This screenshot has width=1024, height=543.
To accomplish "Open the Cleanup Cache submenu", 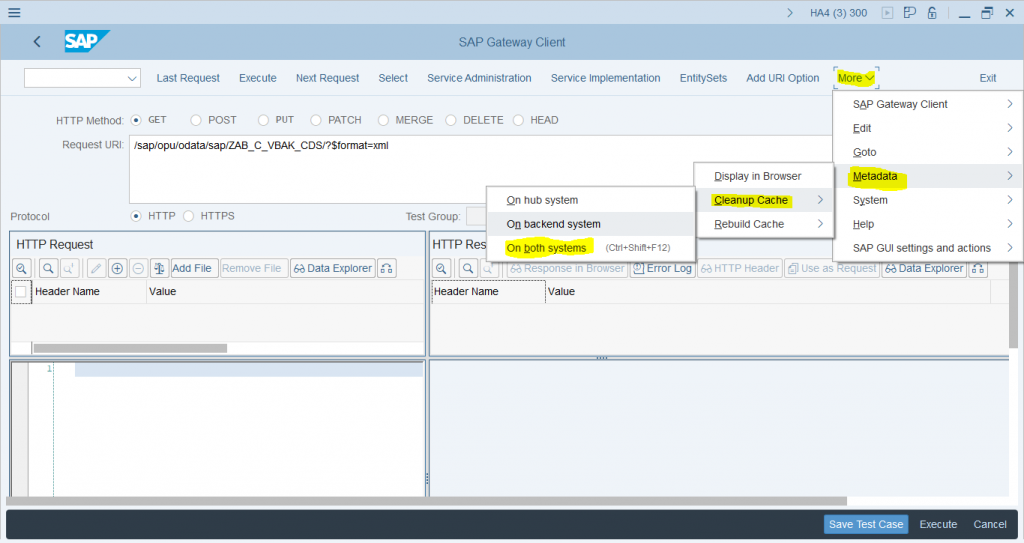I will (x=763, y=200).
